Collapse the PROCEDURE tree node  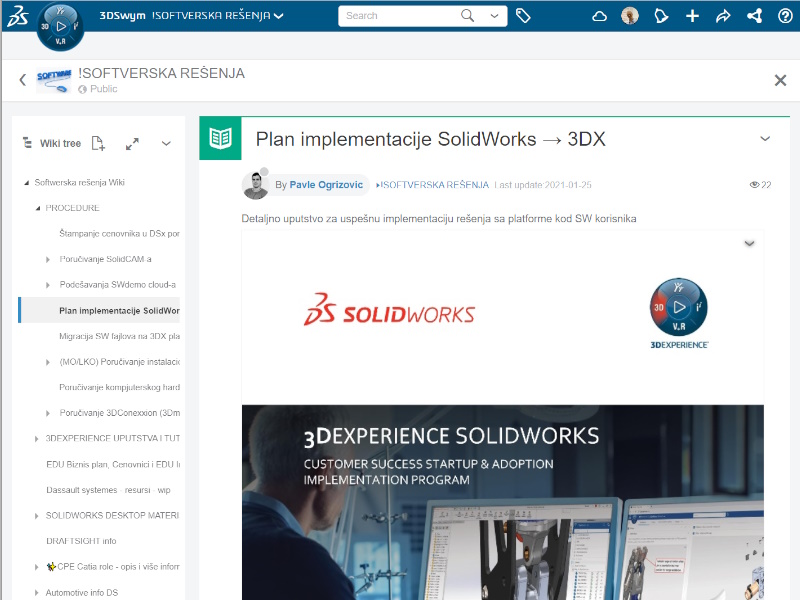coord(37,208)
